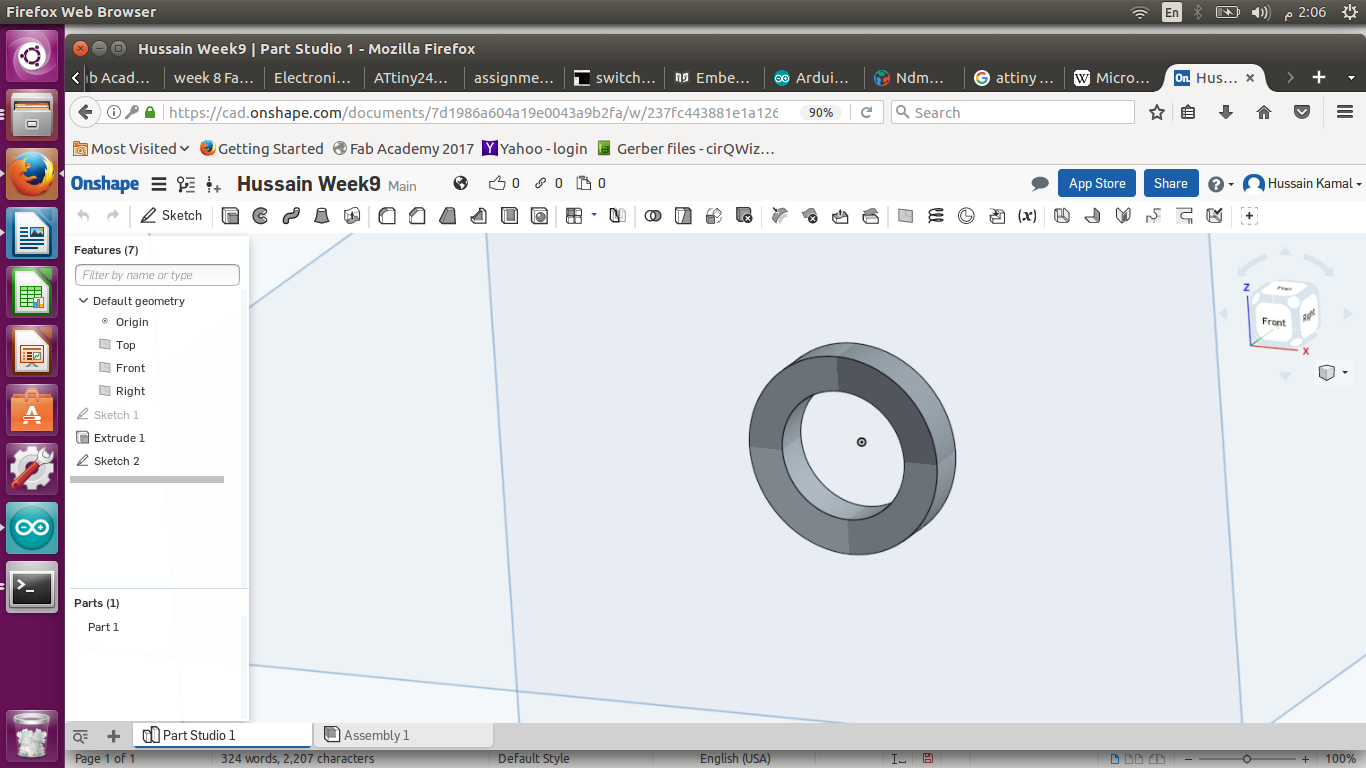Click the Front face of view cube
Image resolution: width=1366 pixels, height=768 pixels.
tap(1273, 321)
